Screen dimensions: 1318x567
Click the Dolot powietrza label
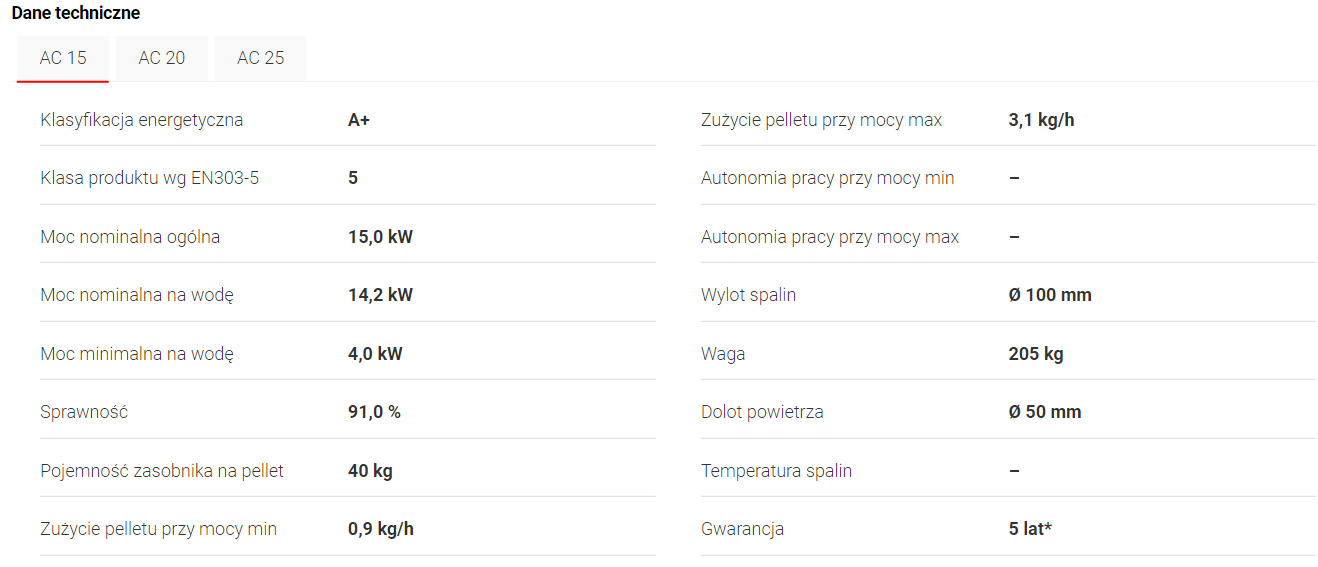(762, 412)
